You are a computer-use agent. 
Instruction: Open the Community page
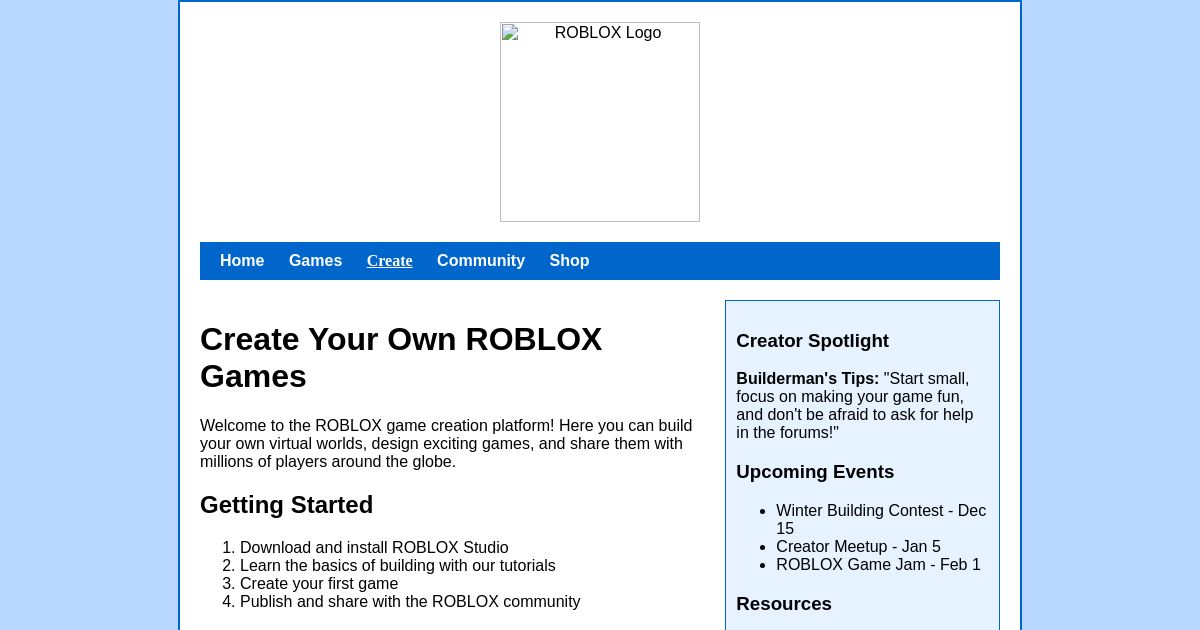point(481,260)
